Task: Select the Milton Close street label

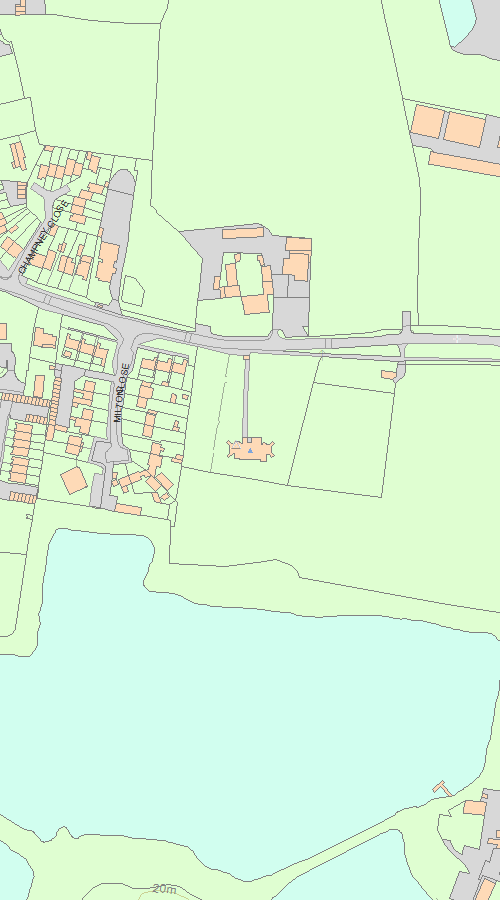Action: (x=118, y=392)
